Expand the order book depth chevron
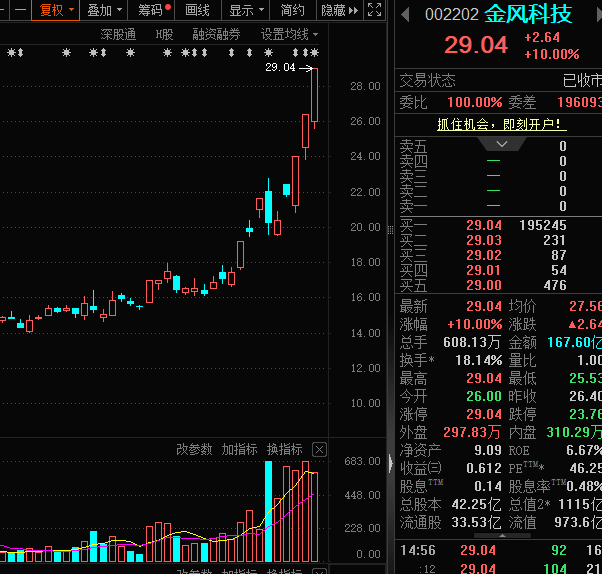This screenshot has width=602, height=574. (505, 145)
